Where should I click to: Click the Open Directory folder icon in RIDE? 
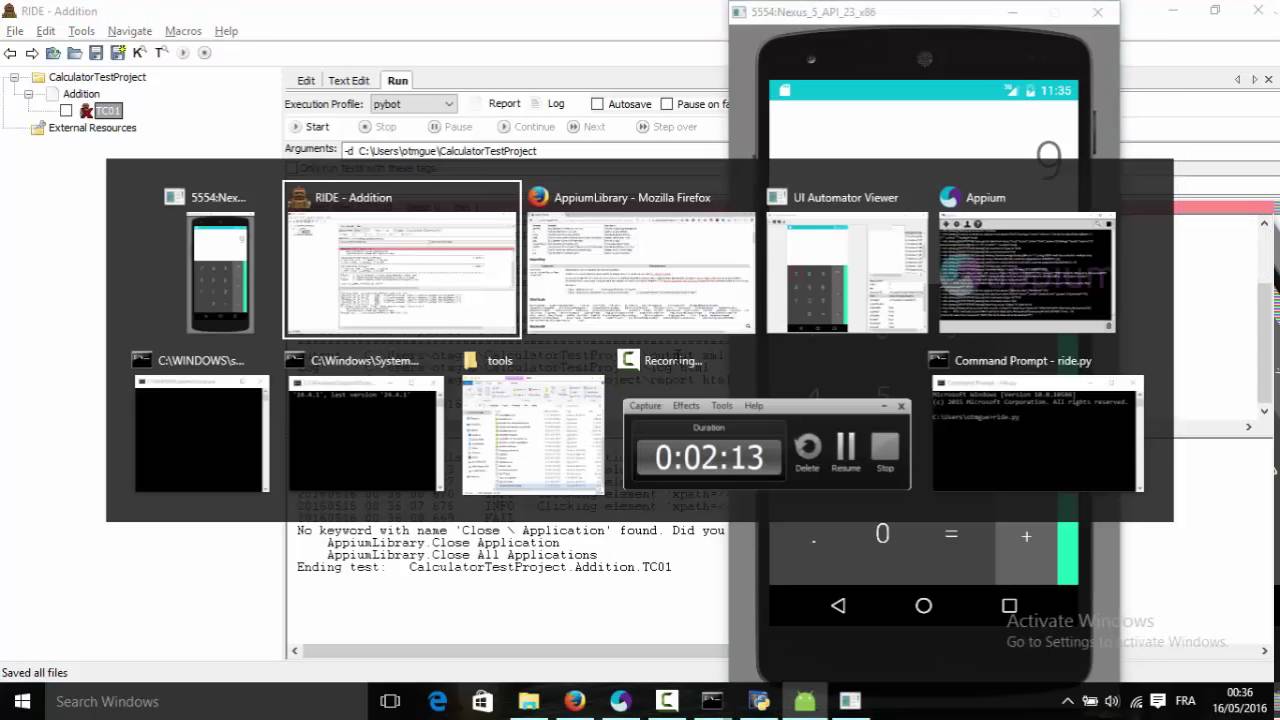click(x=74, y=53)
